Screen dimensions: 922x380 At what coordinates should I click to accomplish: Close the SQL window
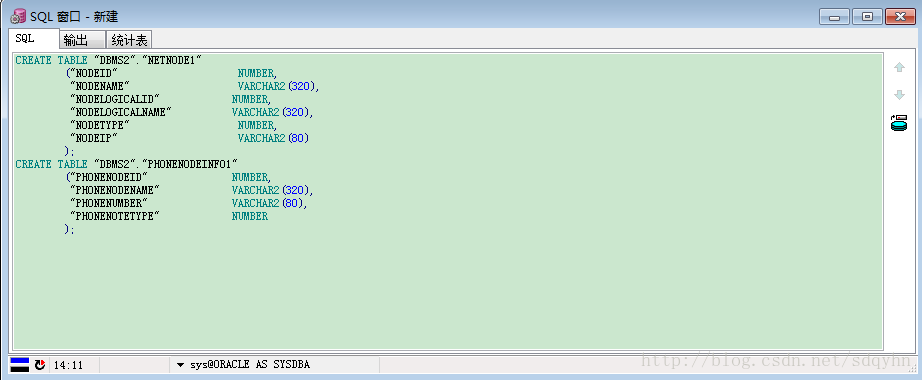pyautogui.click(x=900, y=16)
